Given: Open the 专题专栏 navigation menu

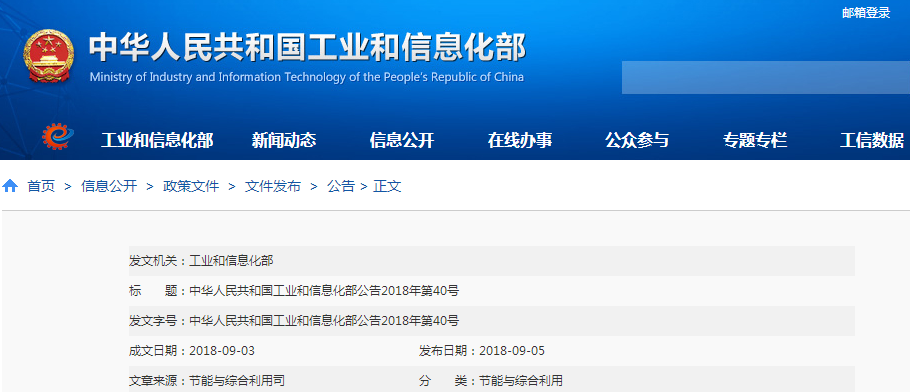Looking at the screenshot, I should click(755, 140).
